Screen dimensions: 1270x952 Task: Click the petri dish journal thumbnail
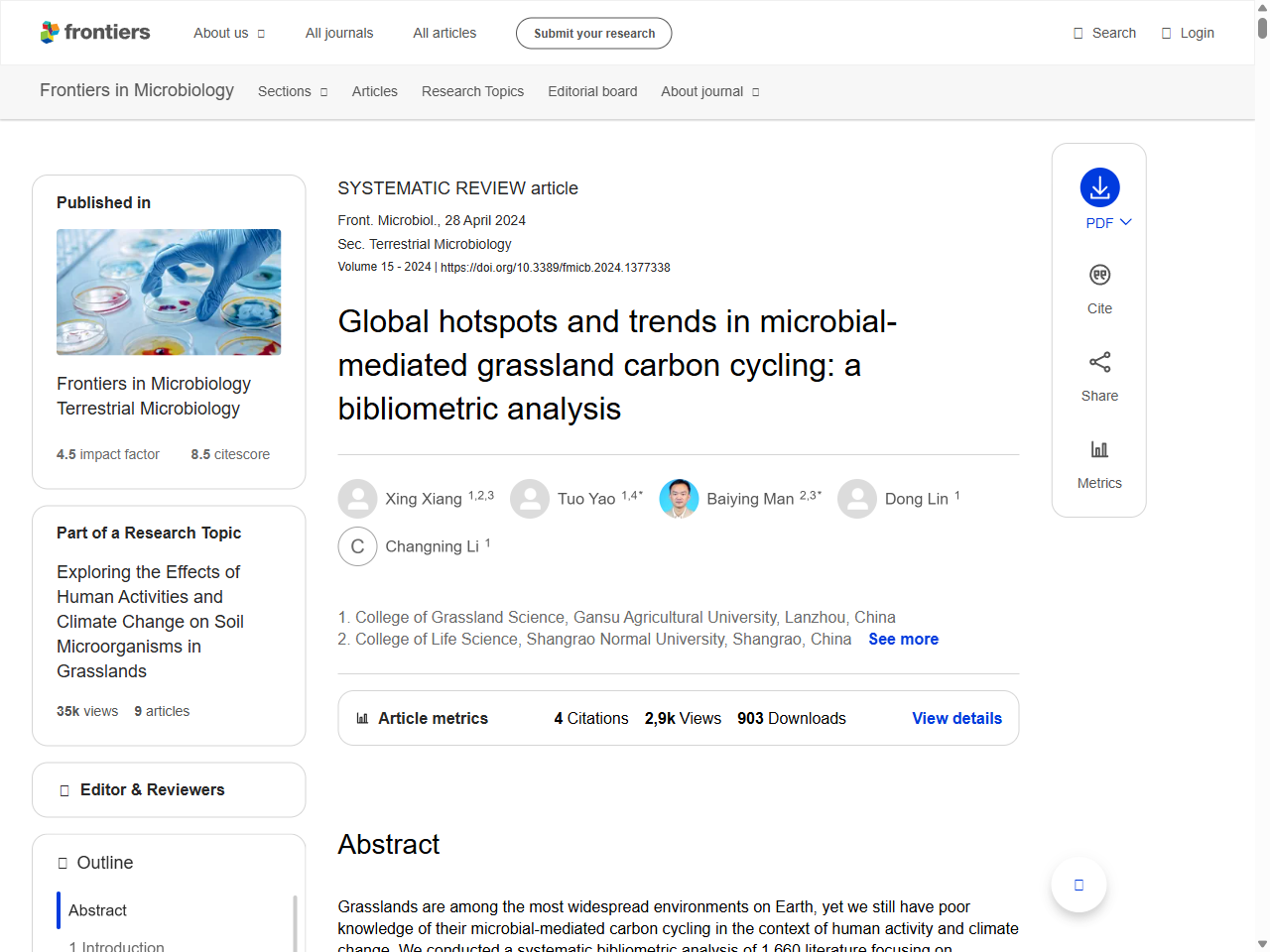coord(169,292)
